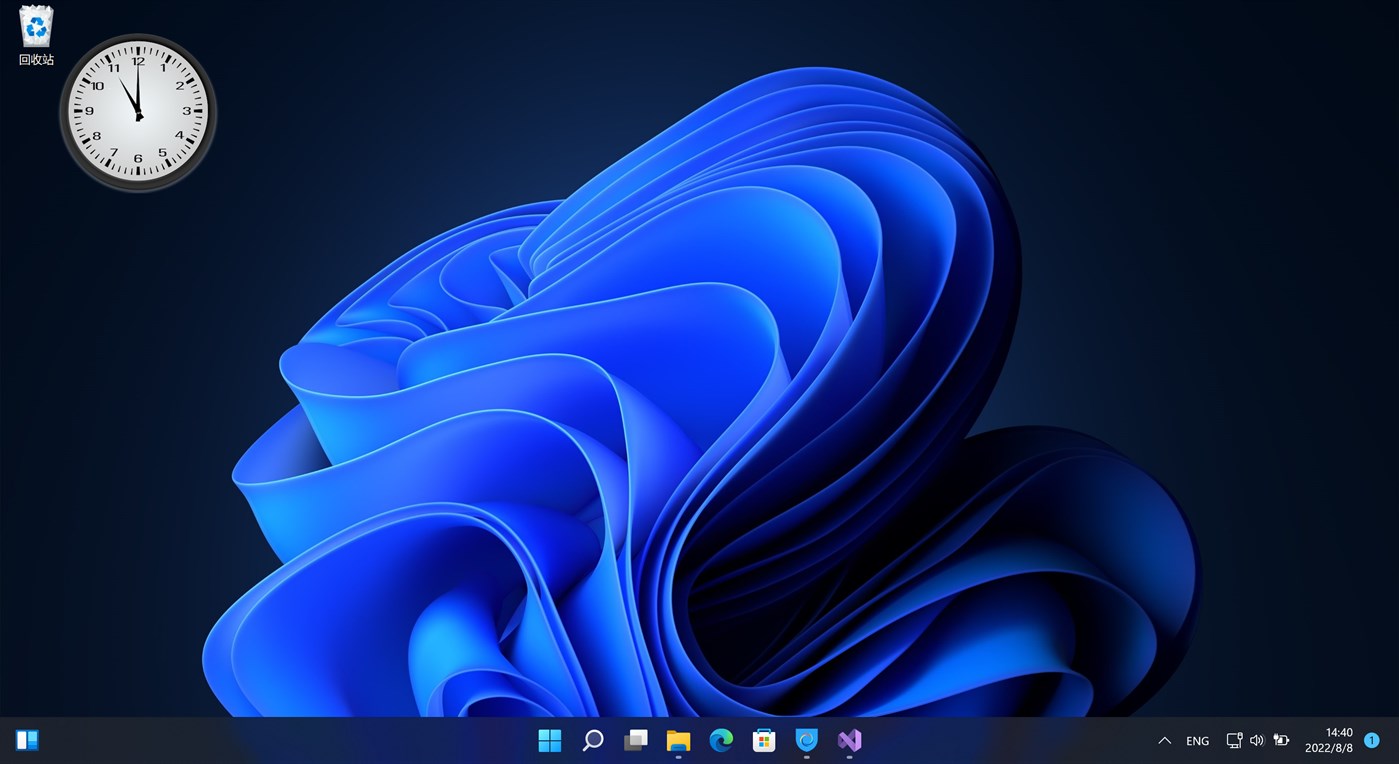Viewport: 1399px width, 764px height.
Task: Launch Visual Studio from the taskbar
Action: (x=849, y=740)
